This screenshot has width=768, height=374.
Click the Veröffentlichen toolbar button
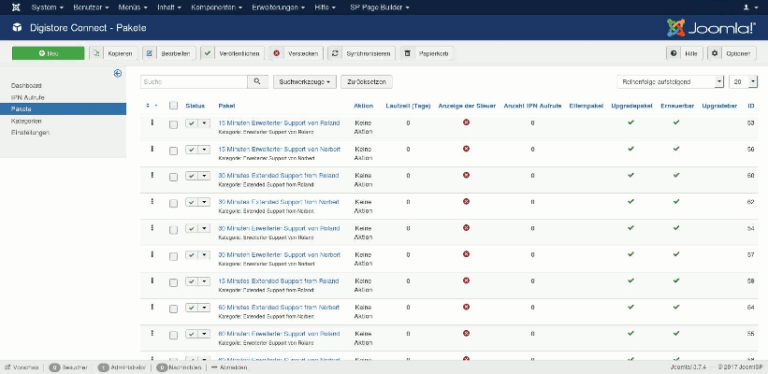pos(233,53)
